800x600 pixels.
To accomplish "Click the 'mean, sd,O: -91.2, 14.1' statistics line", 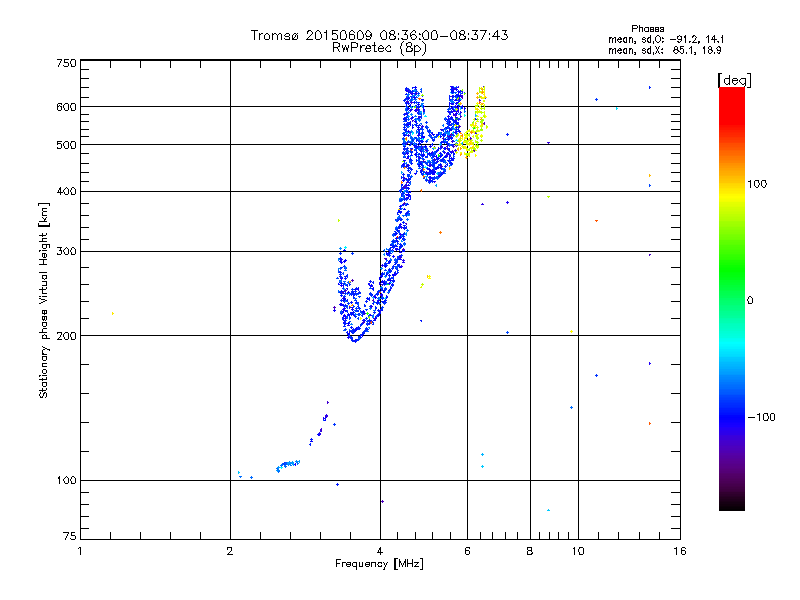I will click(666, 39).
